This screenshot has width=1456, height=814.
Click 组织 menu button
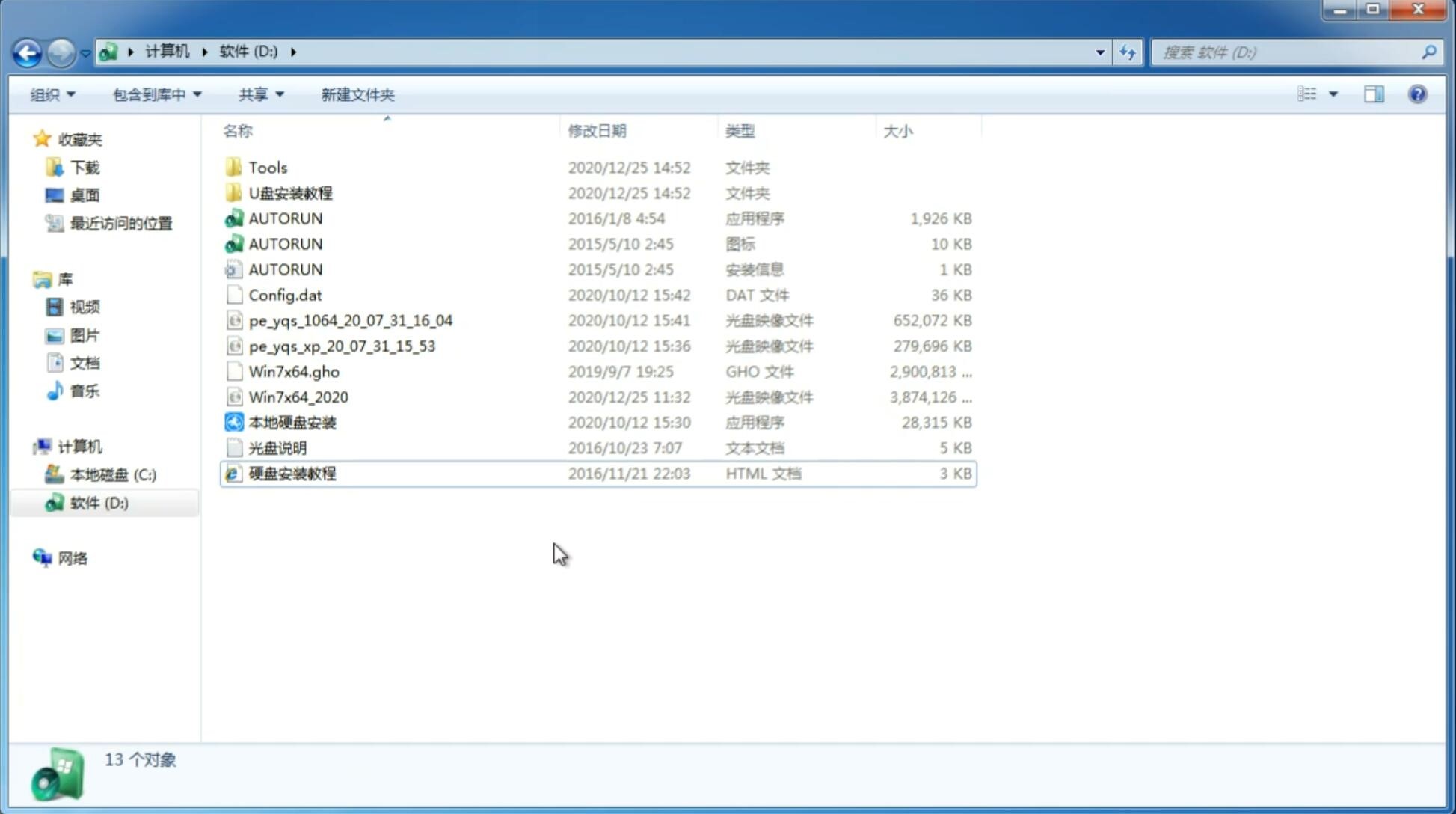click(x=52, y=94)
